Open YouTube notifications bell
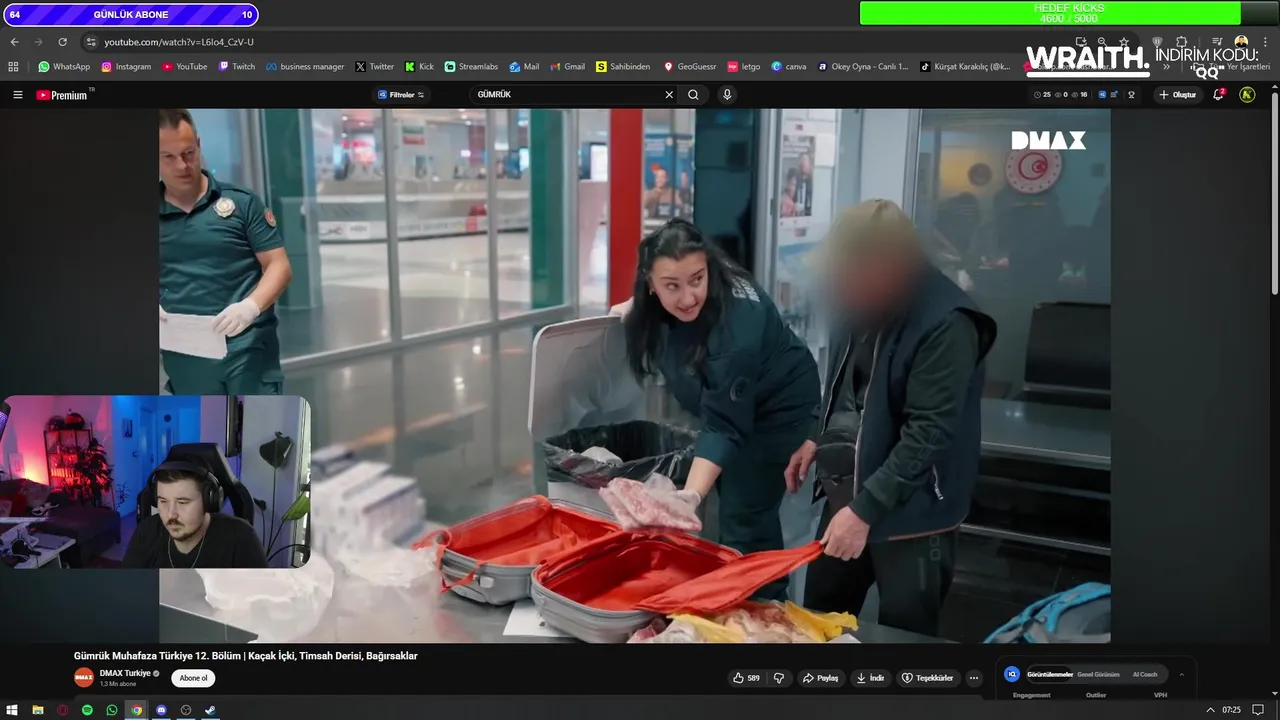The image size is (1280, 720). tap(1219, 95)
